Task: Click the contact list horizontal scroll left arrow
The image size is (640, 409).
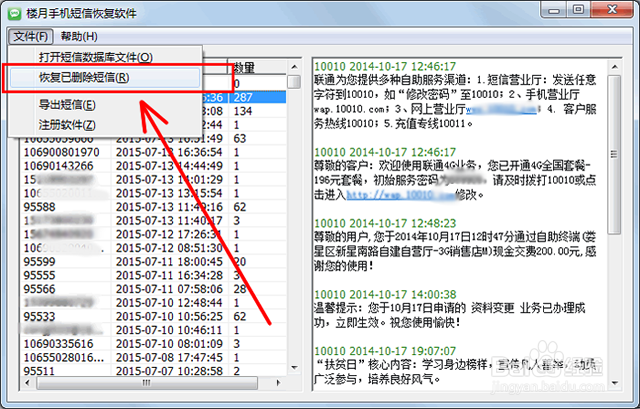Action: [x=27, y=383]
